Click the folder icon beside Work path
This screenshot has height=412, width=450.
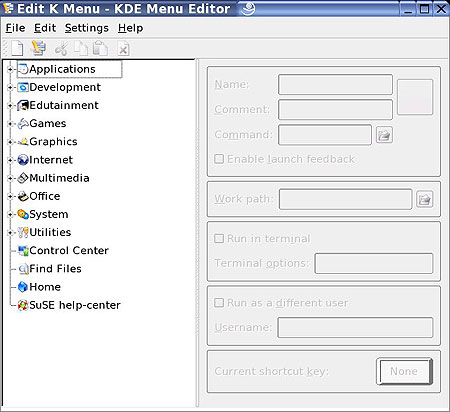pos(424,199)
